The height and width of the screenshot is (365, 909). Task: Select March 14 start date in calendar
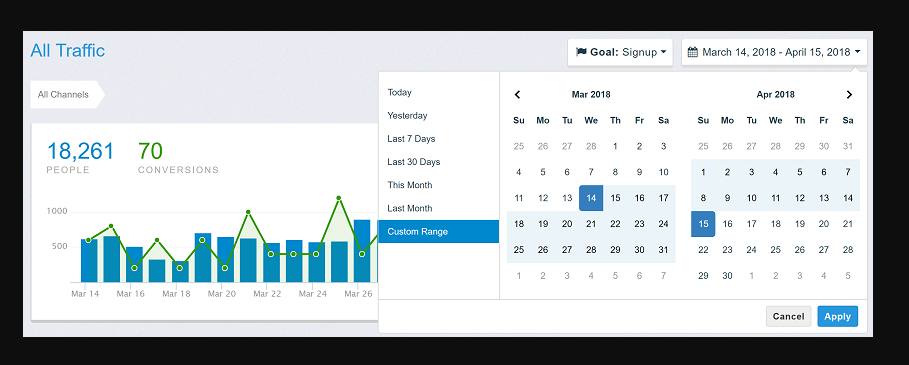coord(591,198)
